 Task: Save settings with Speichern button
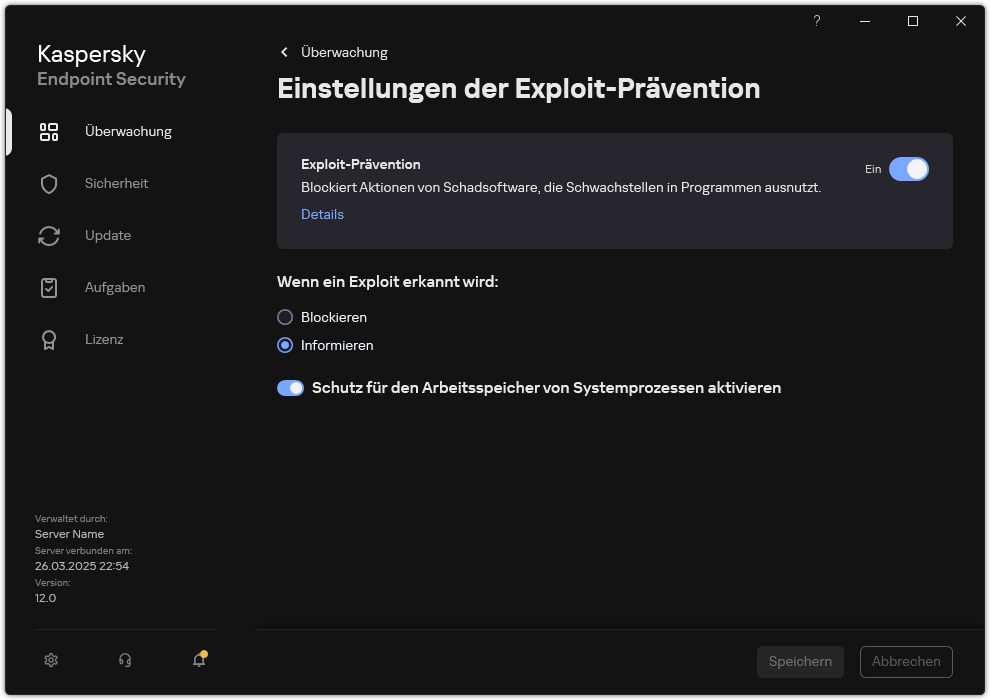[x=800, y=661]
